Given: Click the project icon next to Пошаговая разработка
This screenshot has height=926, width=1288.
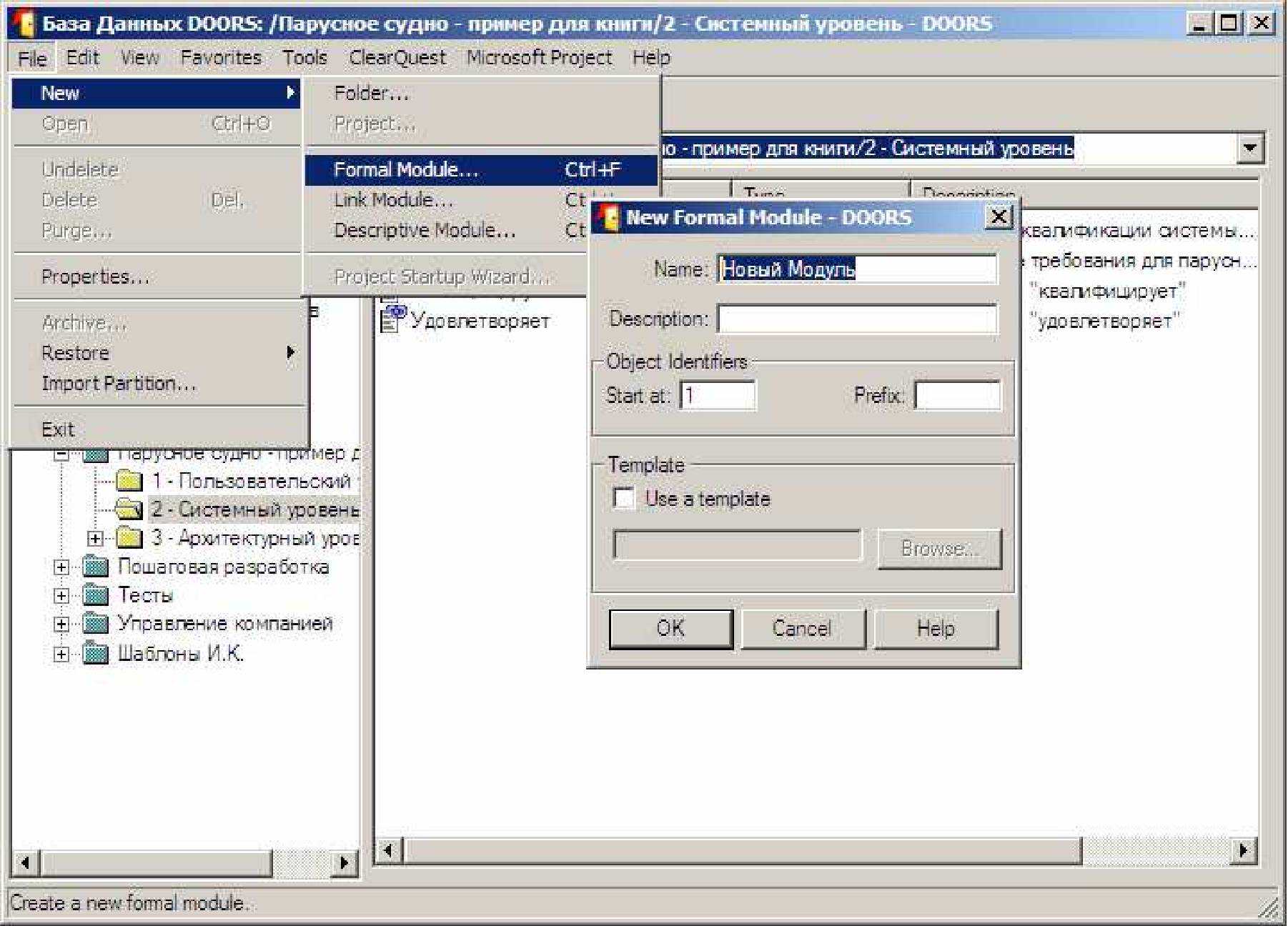Looking at the screenshot, I should tap(95, 567).
